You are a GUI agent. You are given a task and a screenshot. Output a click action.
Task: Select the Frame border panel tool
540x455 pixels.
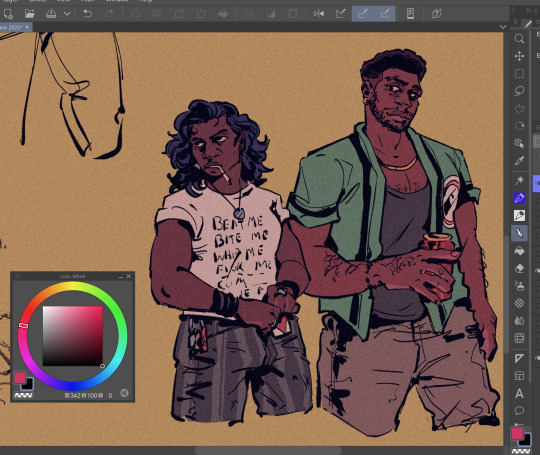pos(519,375)
